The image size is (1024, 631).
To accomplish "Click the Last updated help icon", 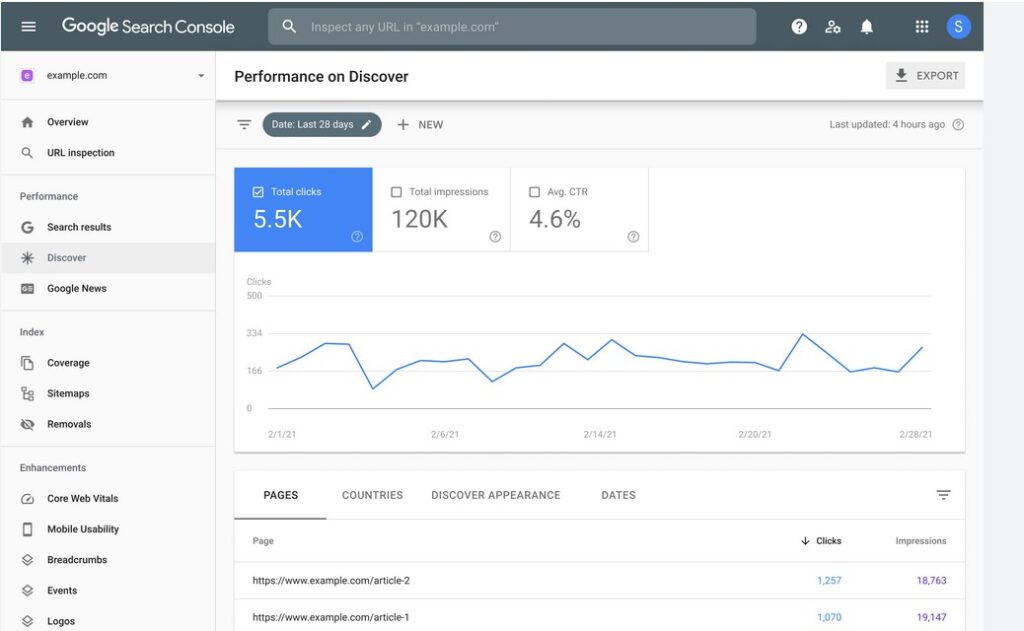I will 958,125.
